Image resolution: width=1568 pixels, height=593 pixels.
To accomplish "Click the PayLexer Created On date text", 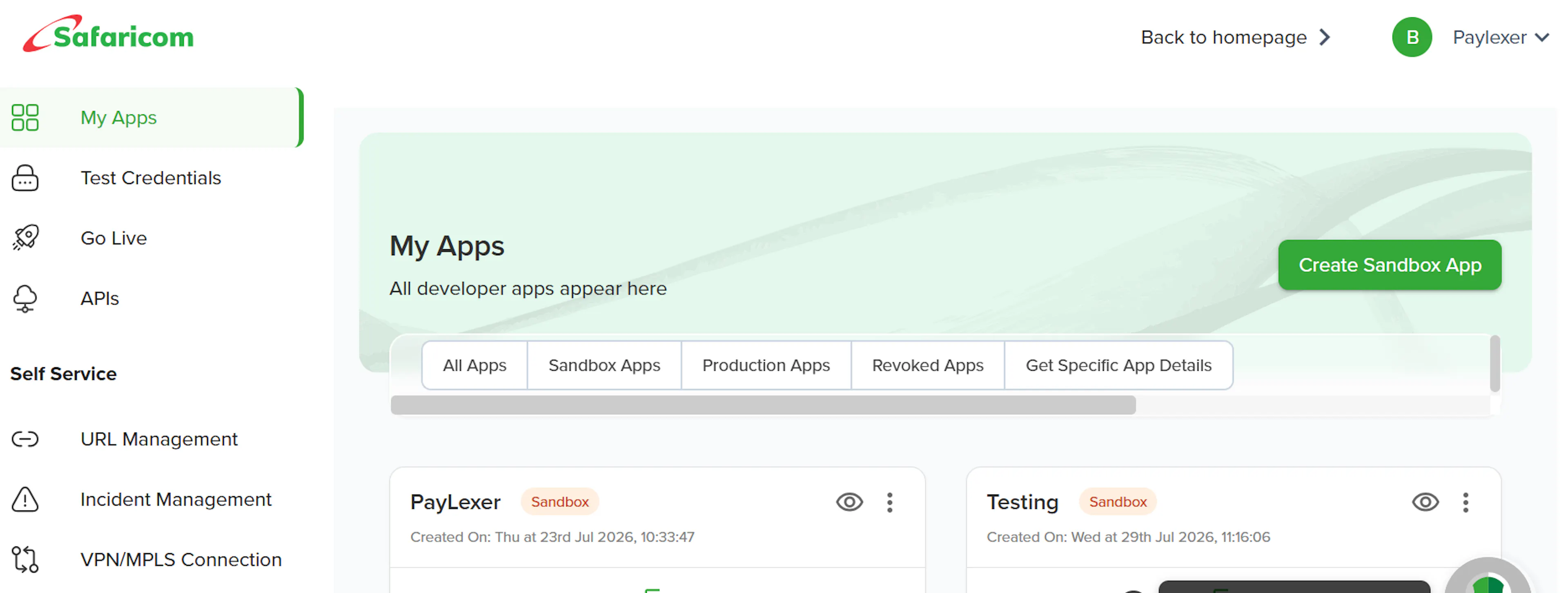I will [552, 537].
